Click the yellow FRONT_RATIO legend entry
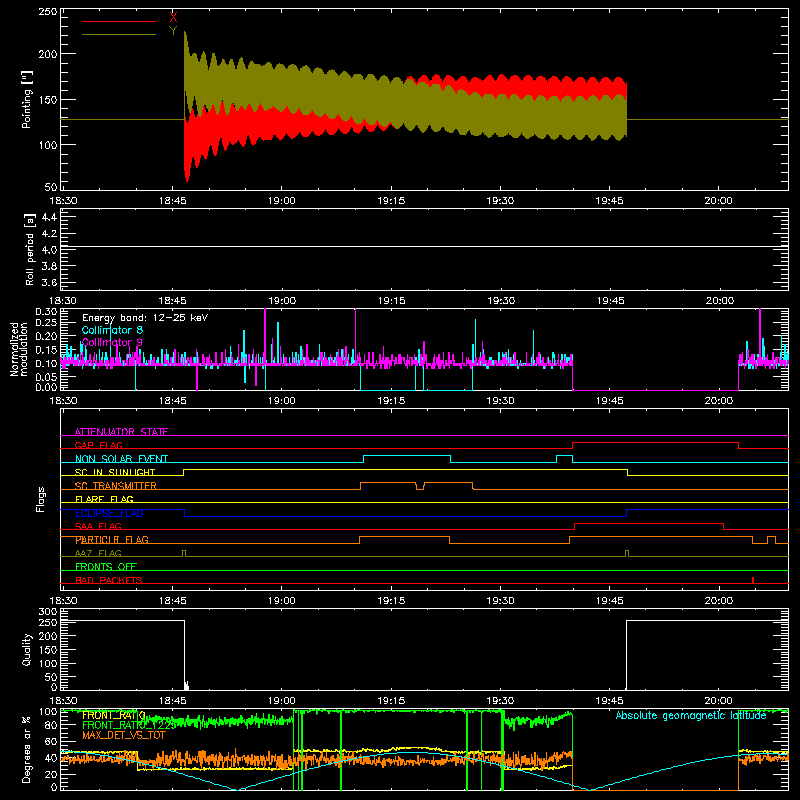The height and width of the screenshot is (800, 800). 114,715
